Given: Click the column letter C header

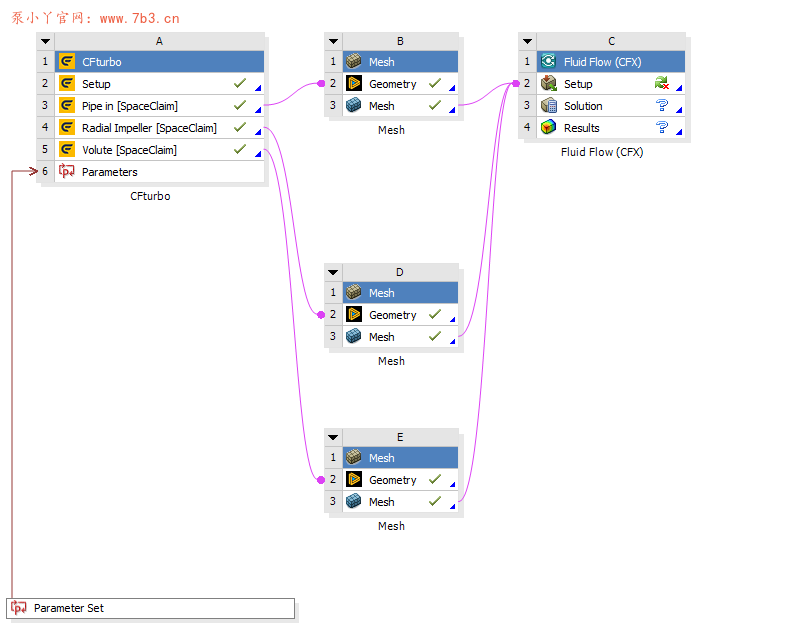Looking at the screenshot, I should tap(611, 41).
